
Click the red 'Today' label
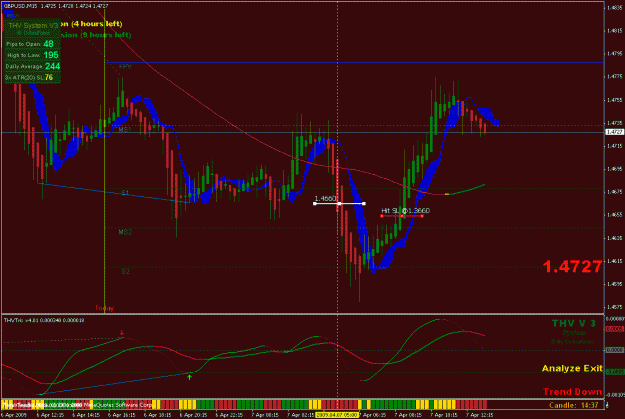pos(104,308)
